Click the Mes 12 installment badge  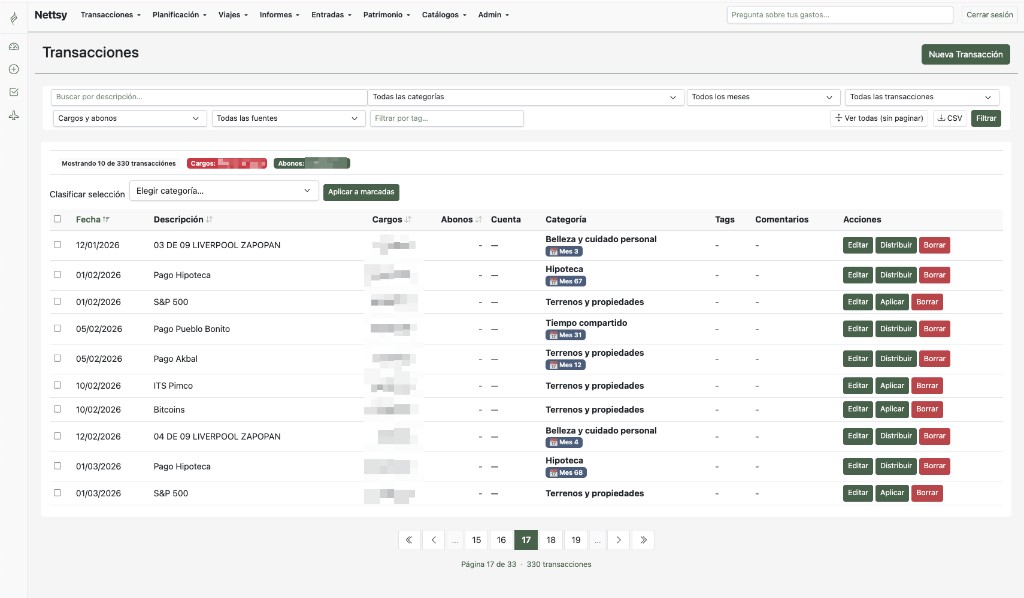point(566,365)
